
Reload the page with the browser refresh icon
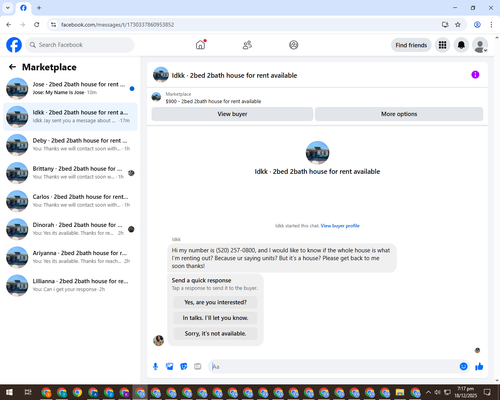pyautogui.click(x=37, y=25)
